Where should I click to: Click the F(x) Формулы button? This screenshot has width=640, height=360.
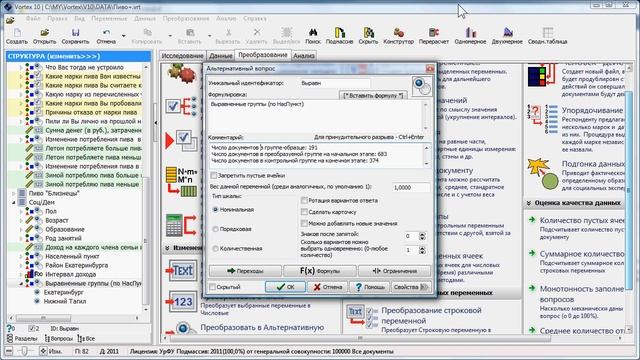[320, 271]
